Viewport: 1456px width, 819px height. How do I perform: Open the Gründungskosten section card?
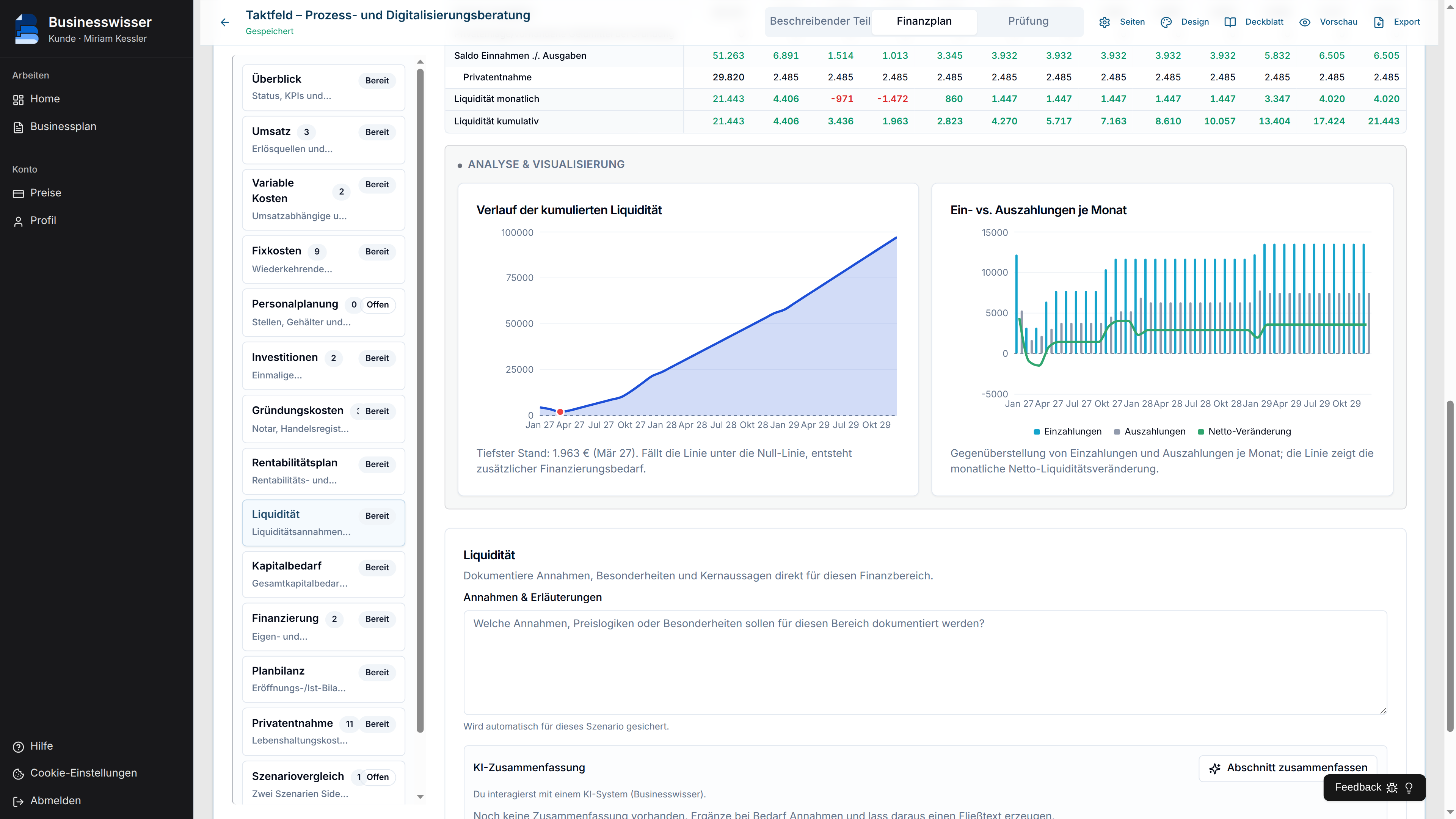323,418
